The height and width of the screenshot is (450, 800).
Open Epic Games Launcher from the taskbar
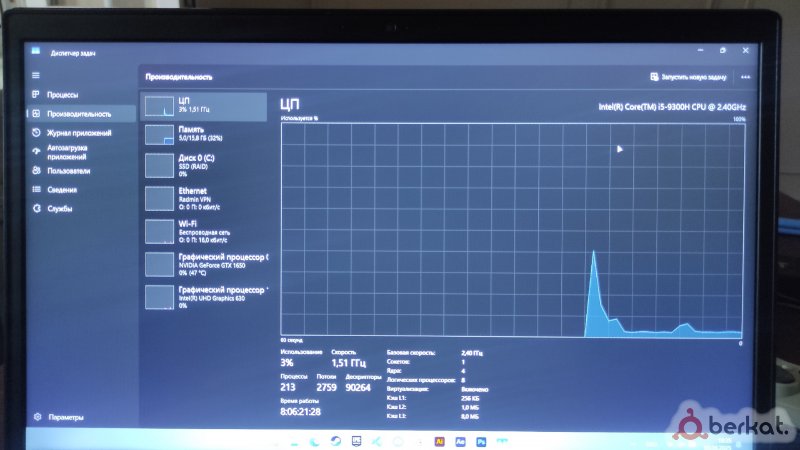click(x=356, y=441)
